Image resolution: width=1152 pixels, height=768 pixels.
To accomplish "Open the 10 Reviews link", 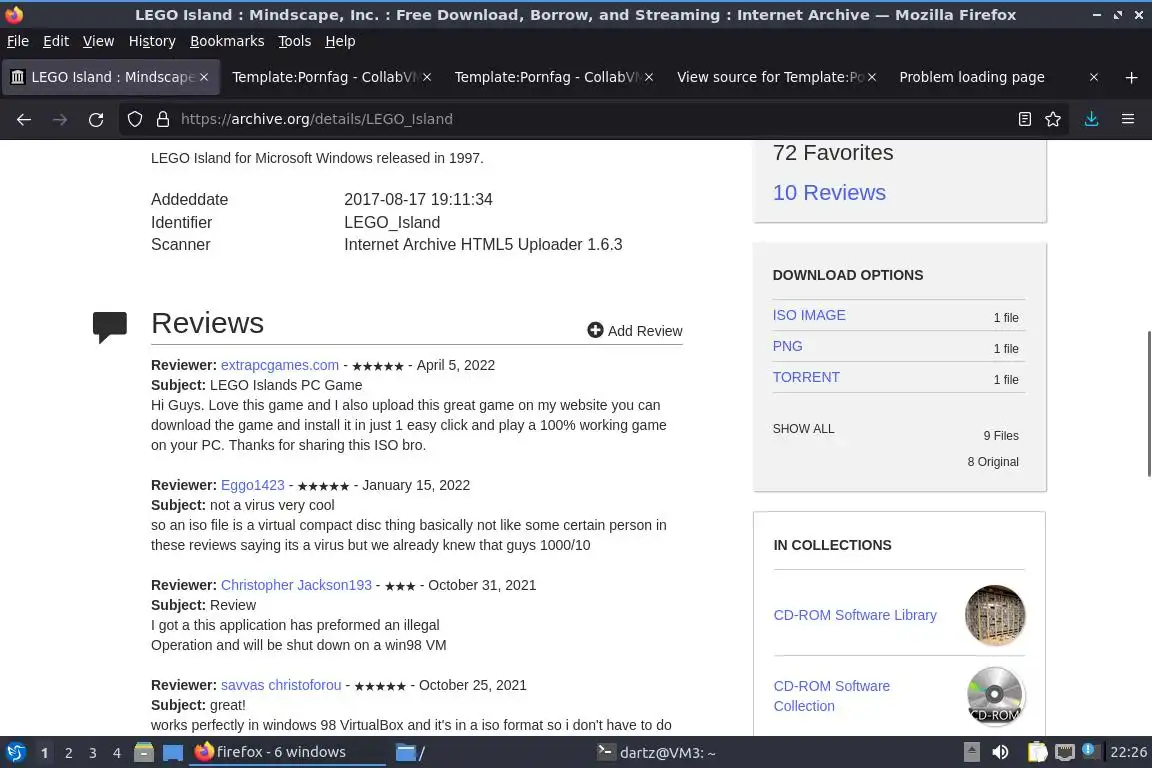I will (x=829, y=193).
